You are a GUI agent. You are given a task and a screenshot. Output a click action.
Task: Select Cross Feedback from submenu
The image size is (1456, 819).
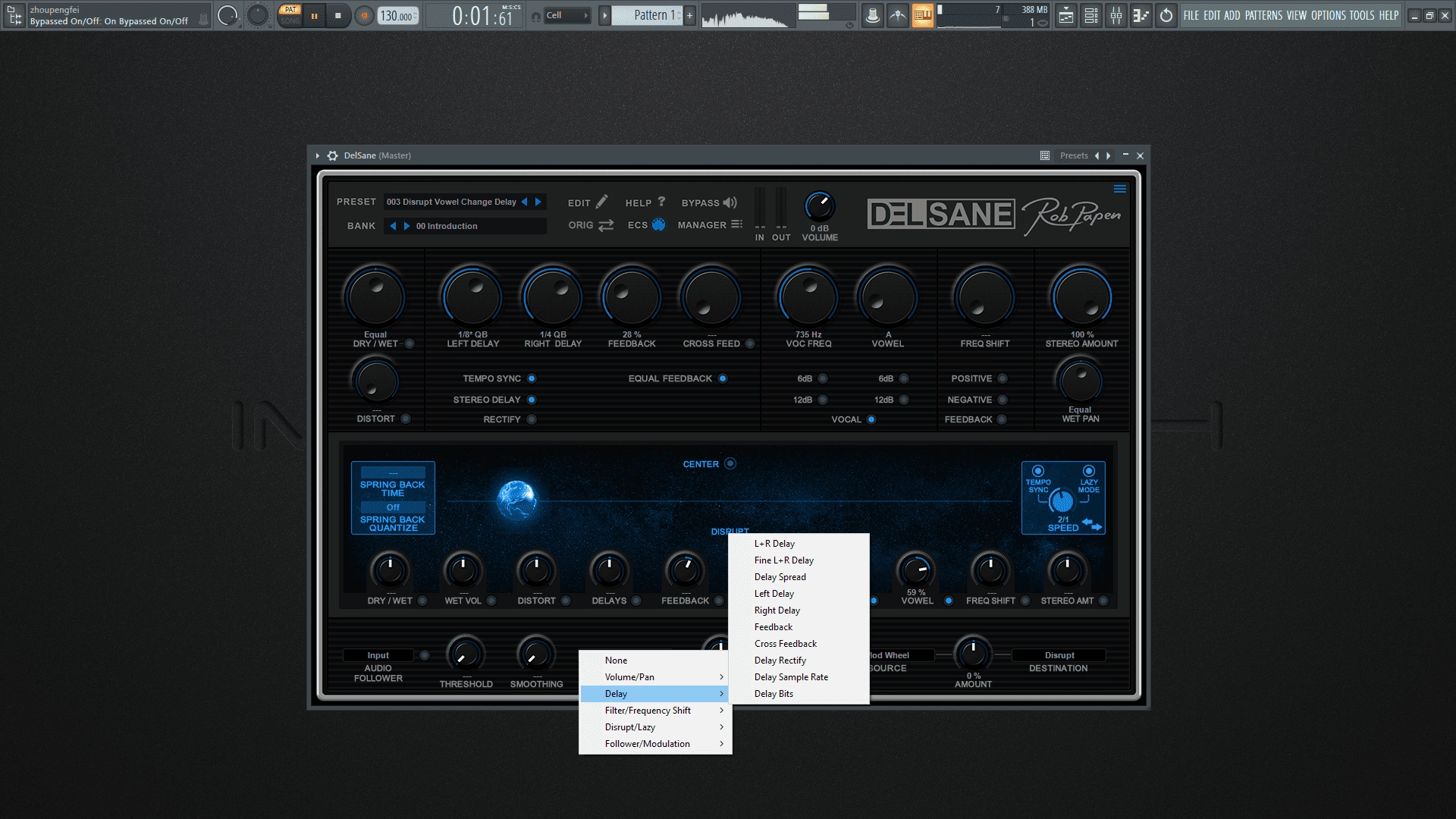tap(799, 644)
